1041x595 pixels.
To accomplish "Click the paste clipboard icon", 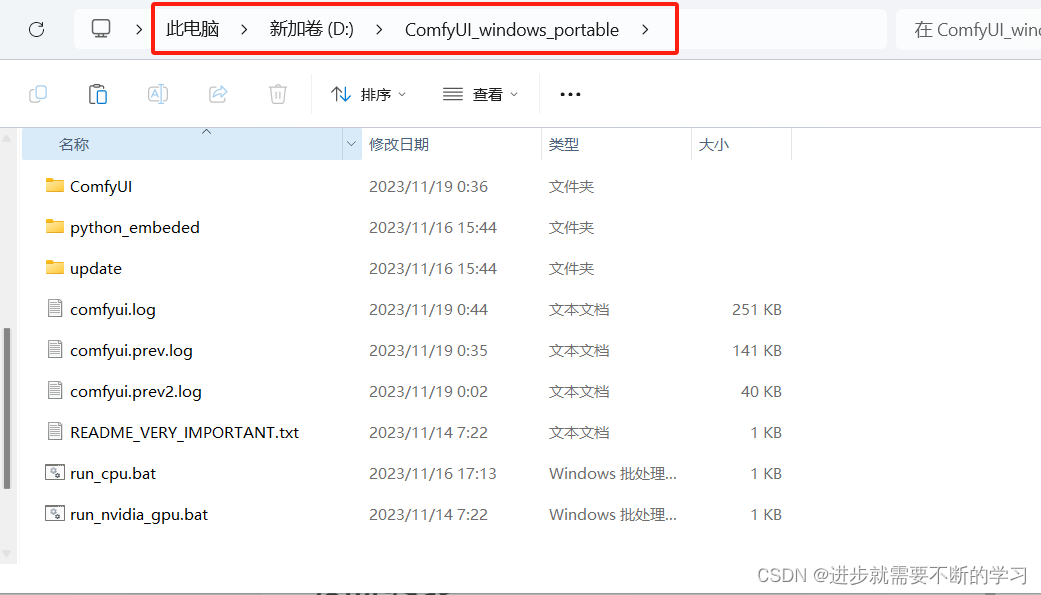I will 98,94.
